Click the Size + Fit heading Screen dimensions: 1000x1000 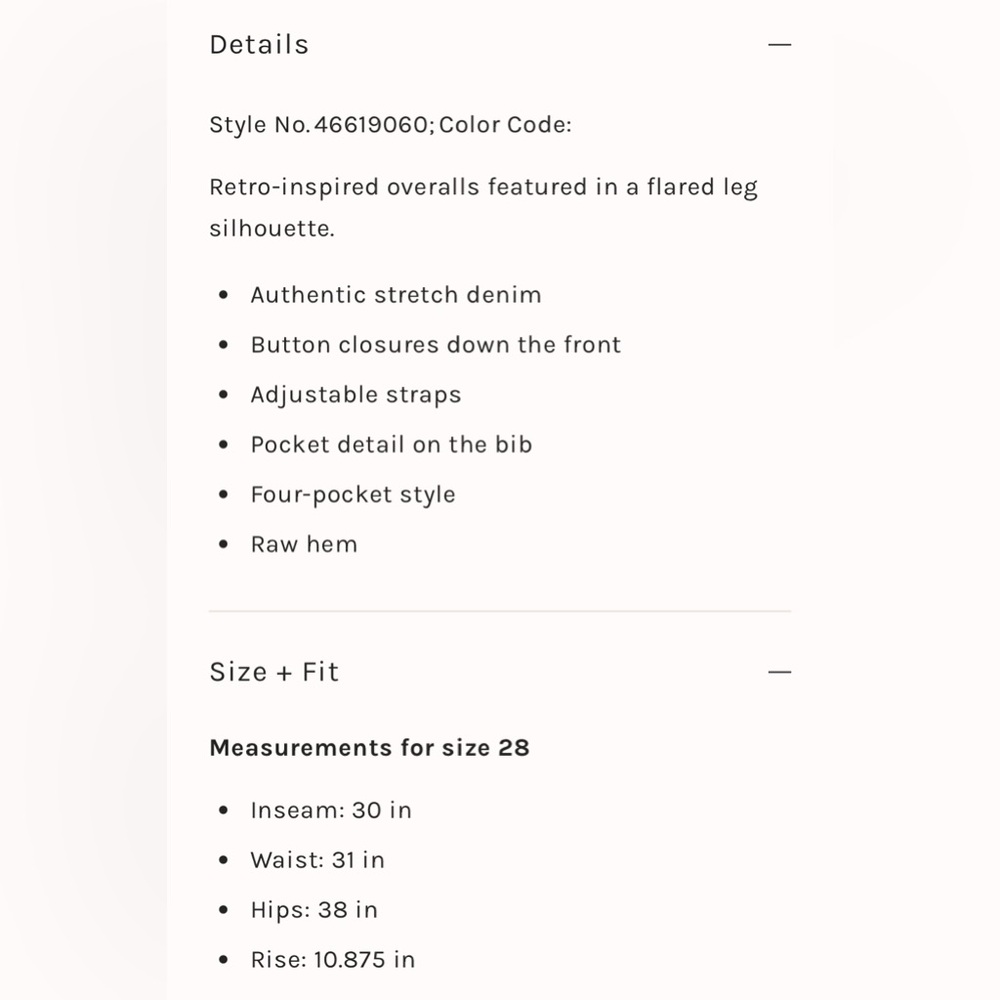(274, 672)
